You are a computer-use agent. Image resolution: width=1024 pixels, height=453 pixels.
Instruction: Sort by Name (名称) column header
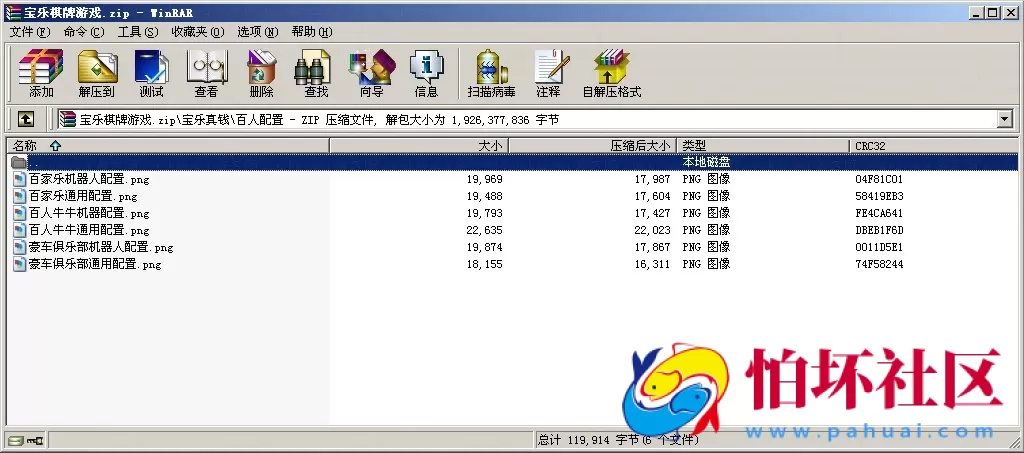click(168, 146)
